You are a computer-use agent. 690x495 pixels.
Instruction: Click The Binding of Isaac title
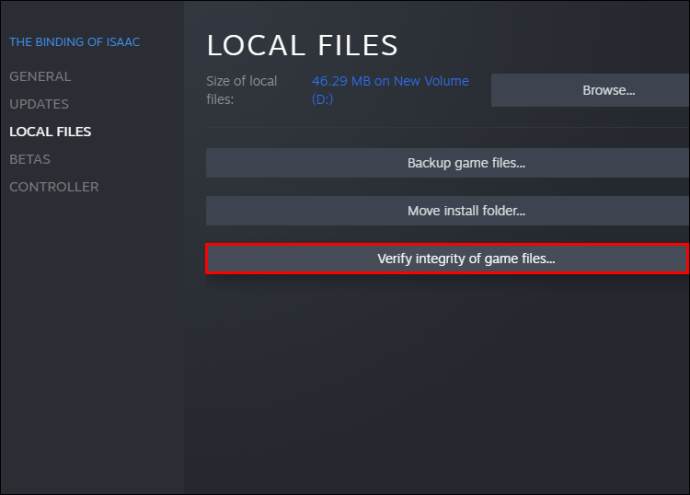(75, 42)
